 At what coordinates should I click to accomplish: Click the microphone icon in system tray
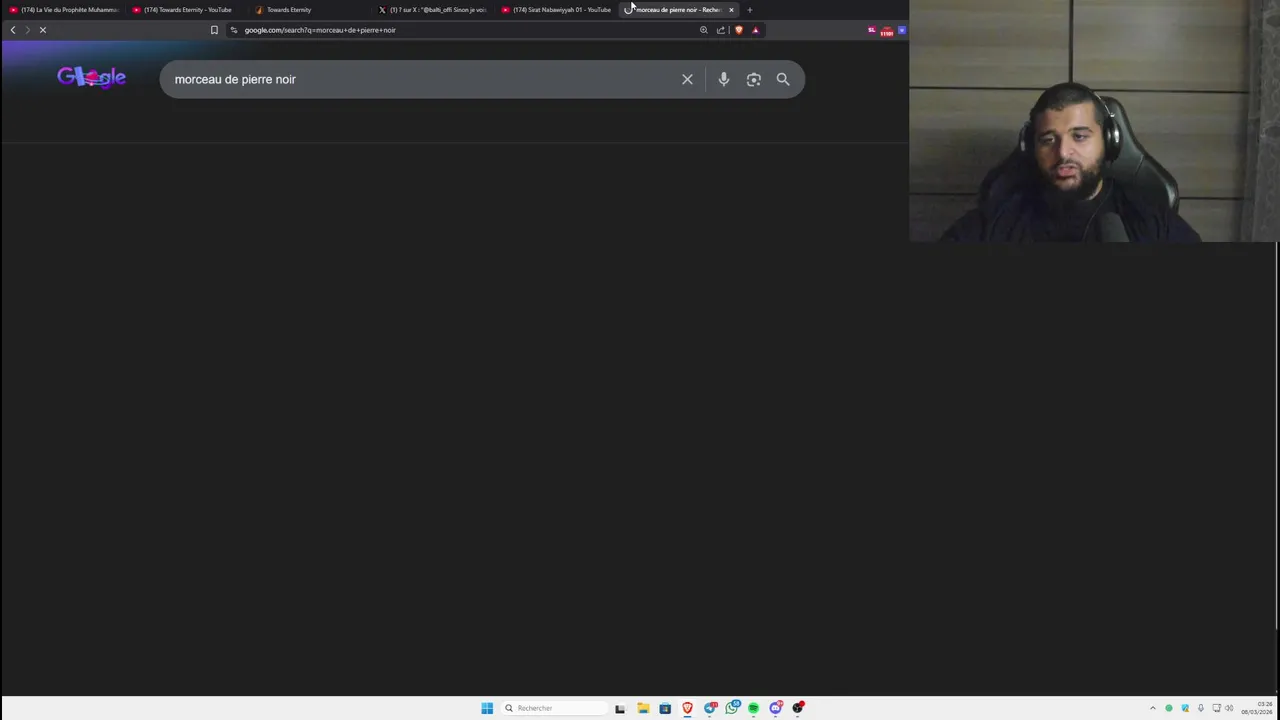point(1201,708)
